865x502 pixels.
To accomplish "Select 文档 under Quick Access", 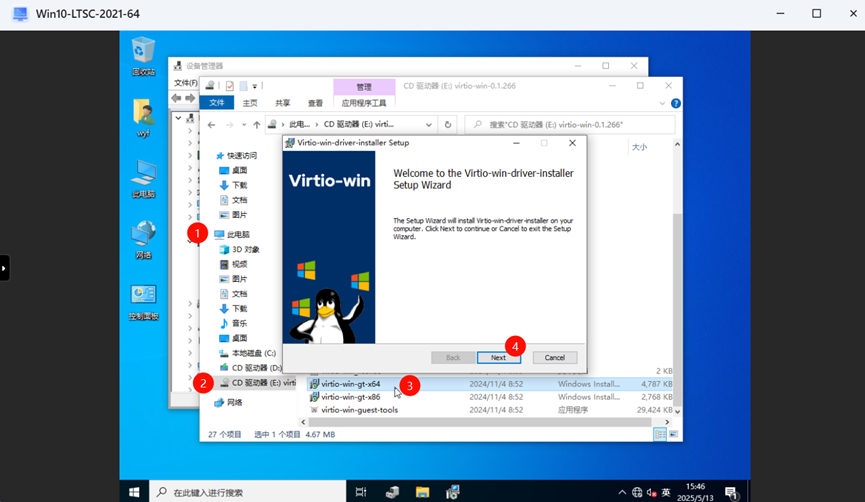I will (x=233, y=200).
